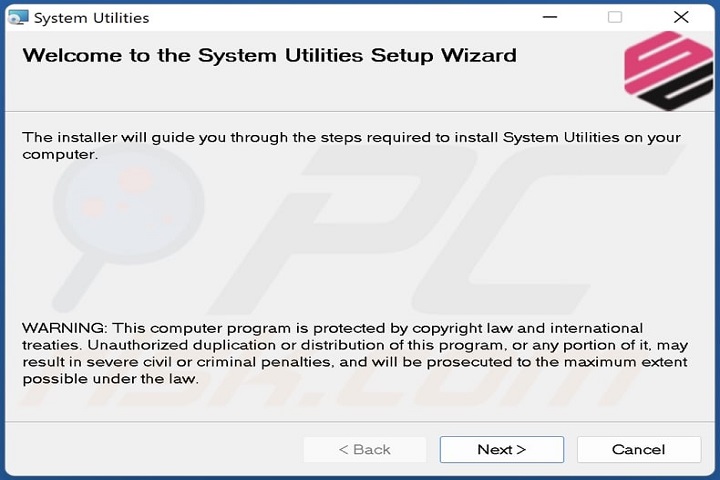The height and width of the screenshot is (480, 720).
Task: Minimize the System Utilities setup window
Action: [549, 17]
